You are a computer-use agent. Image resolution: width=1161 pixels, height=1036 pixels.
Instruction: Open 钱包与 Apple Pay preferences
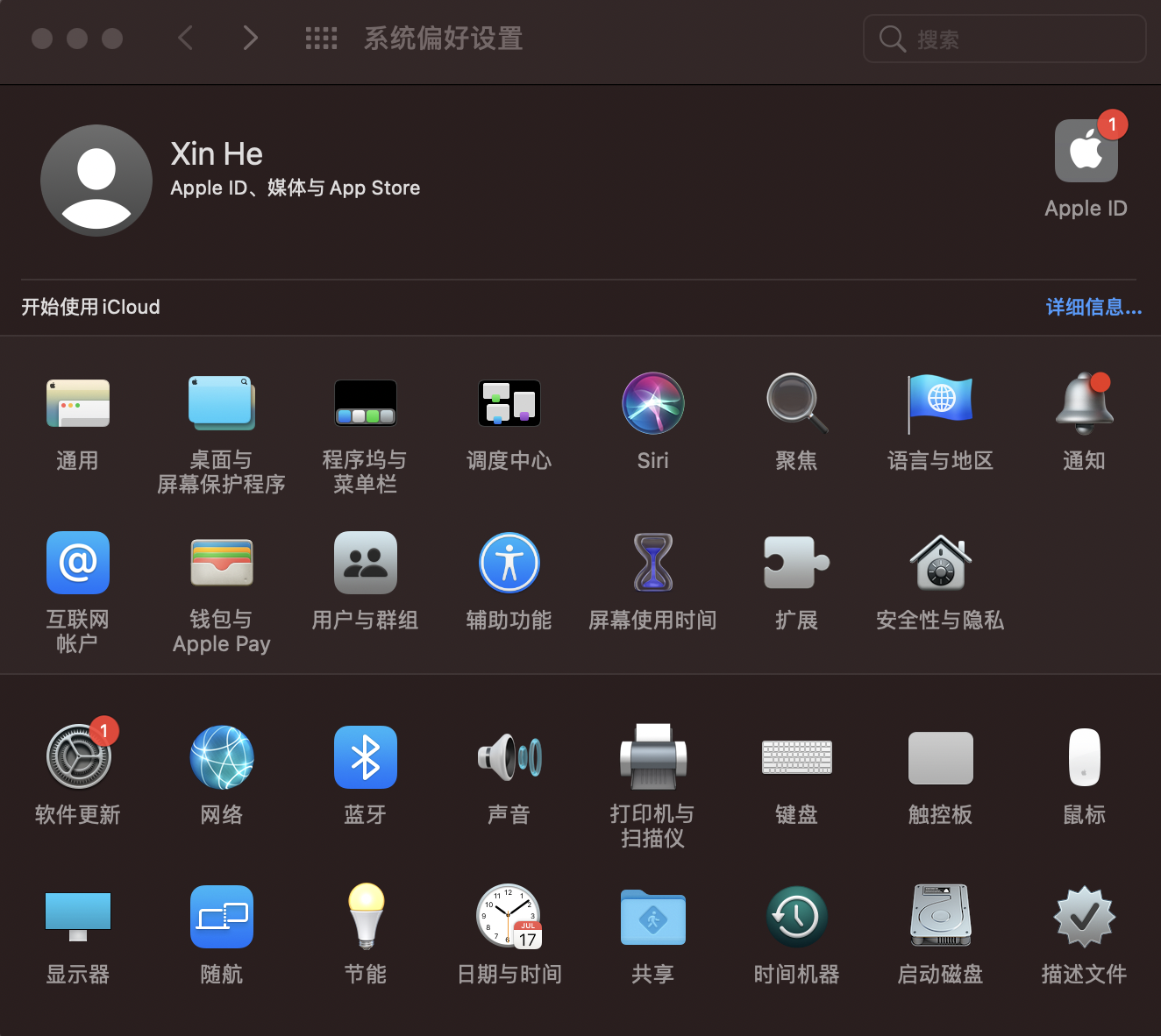tap(222, 563)
